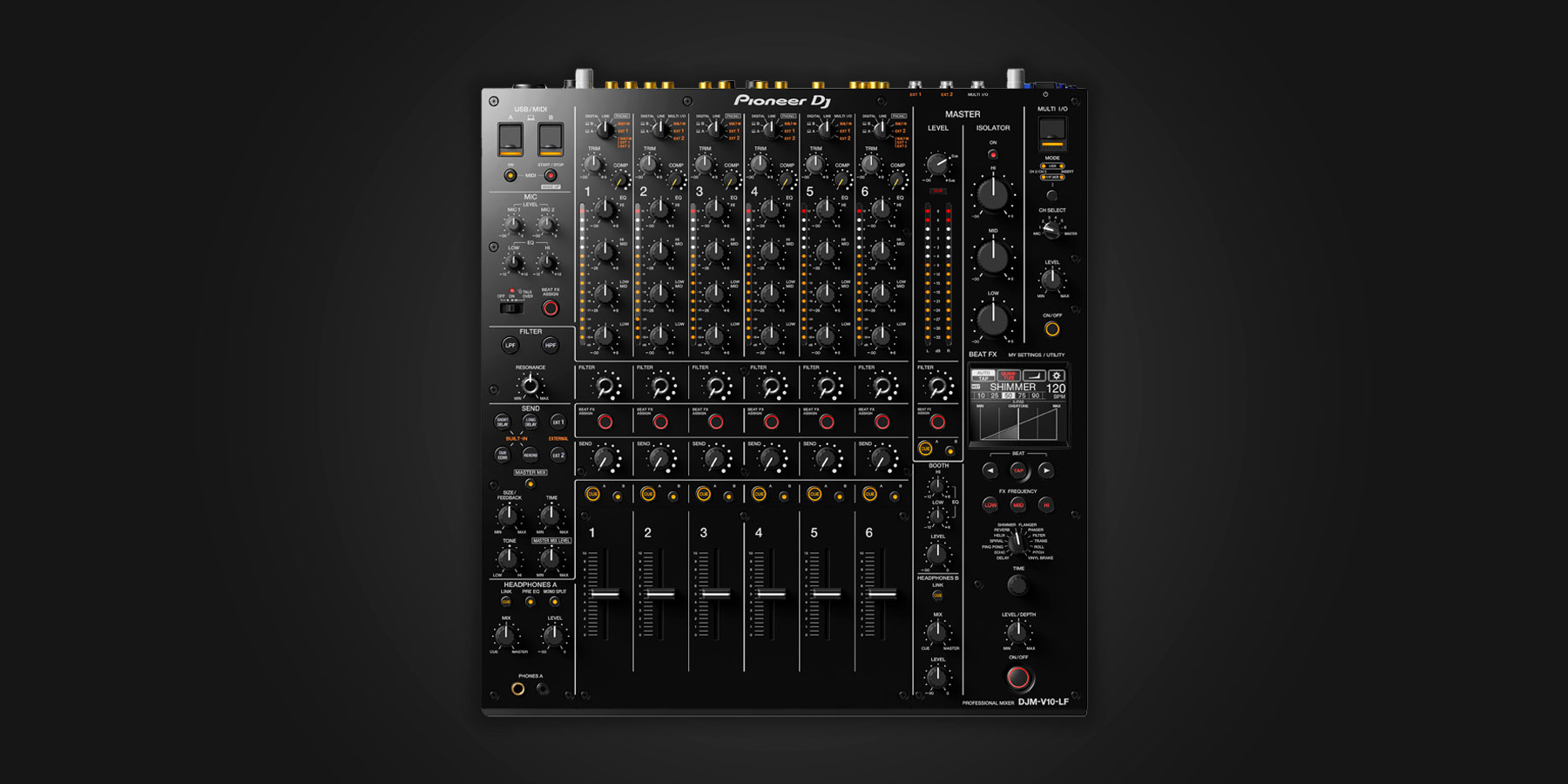Click the master LEVEL knob
The height and width of the screenshot is (784, 1568).
(937, 163)
